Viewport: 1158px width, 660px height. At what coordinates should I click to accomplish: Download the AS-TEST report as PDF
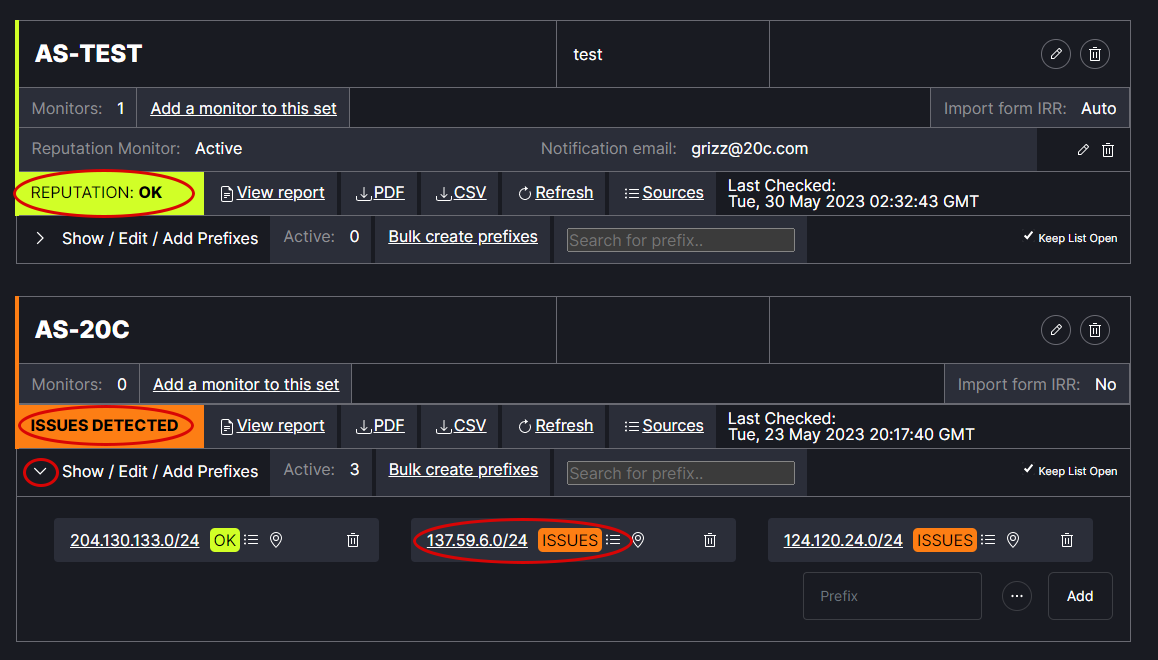pyautogui.click(x=380, y=193)
